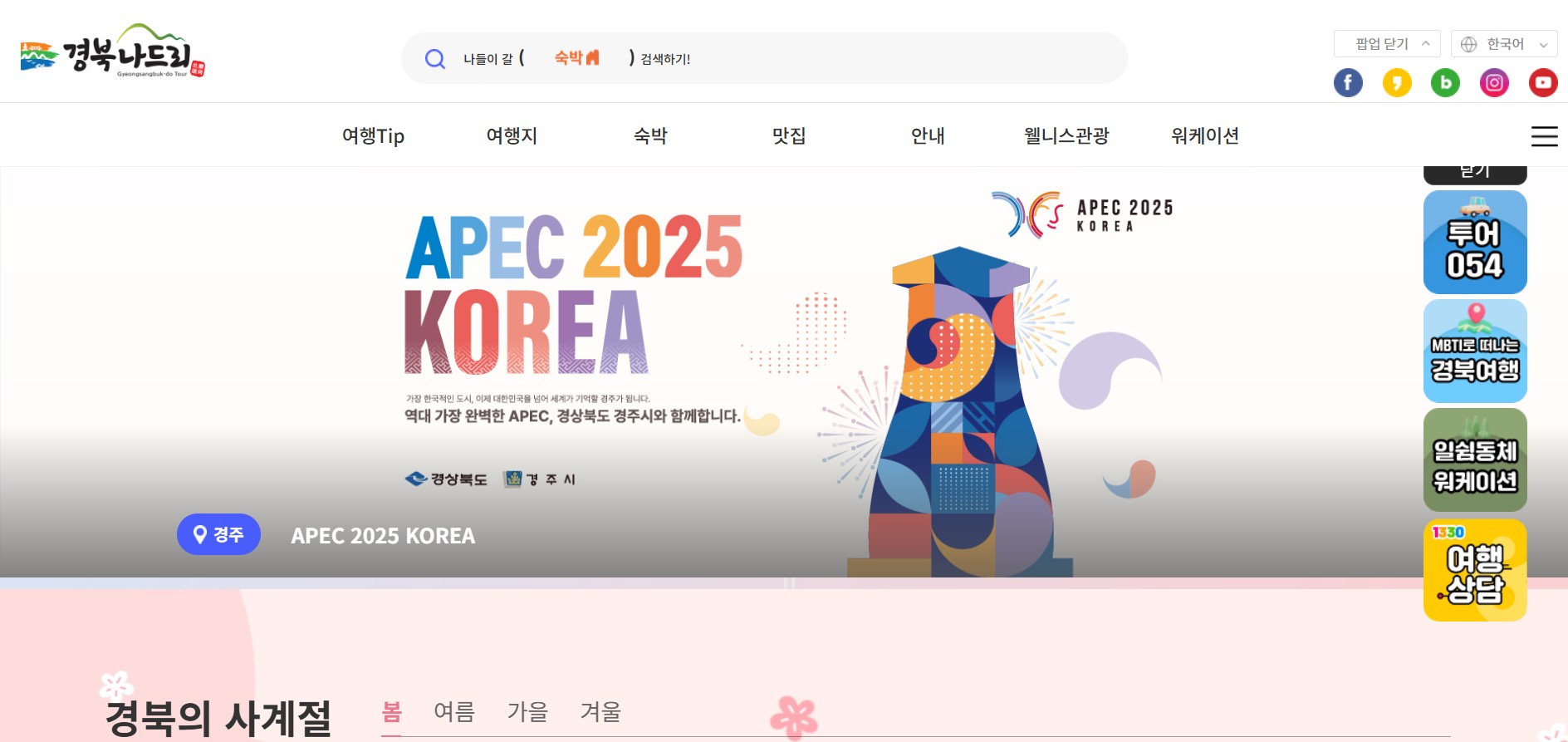Image resolution: width=1568 pixels, height=742 pixels.
Task: Select the 숙박 search category selector
Action: tap(576, 58)
